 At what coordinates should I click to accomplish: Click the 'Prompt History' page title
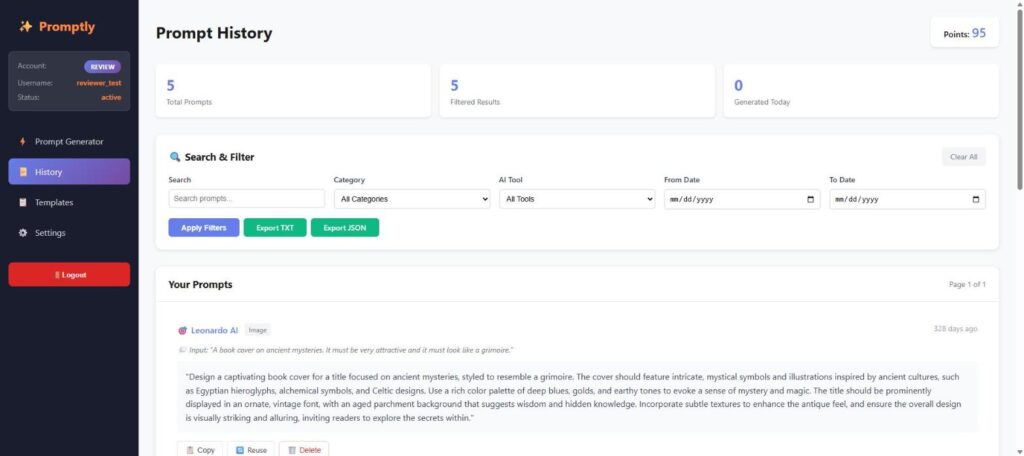click(214, 33)
